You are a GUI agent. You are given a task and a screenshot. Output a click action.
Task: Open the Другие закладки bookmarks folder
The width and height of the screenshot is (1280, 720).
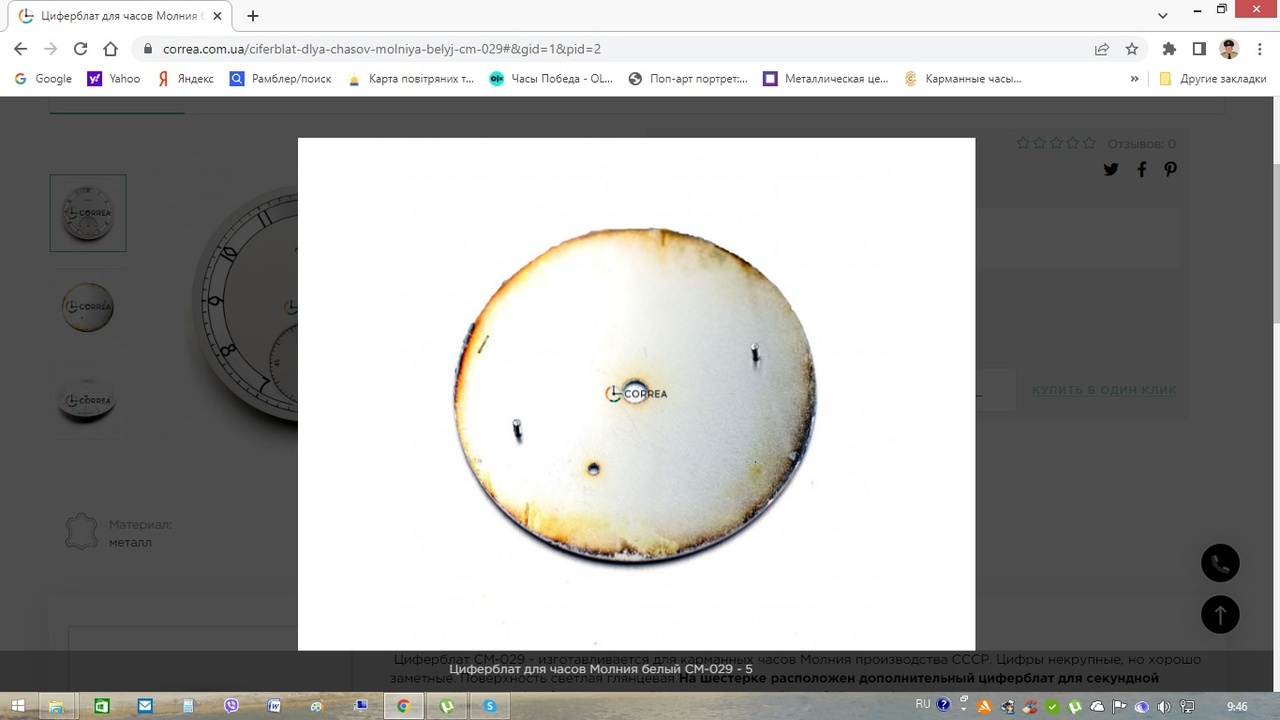click(x=1212, y=79)
